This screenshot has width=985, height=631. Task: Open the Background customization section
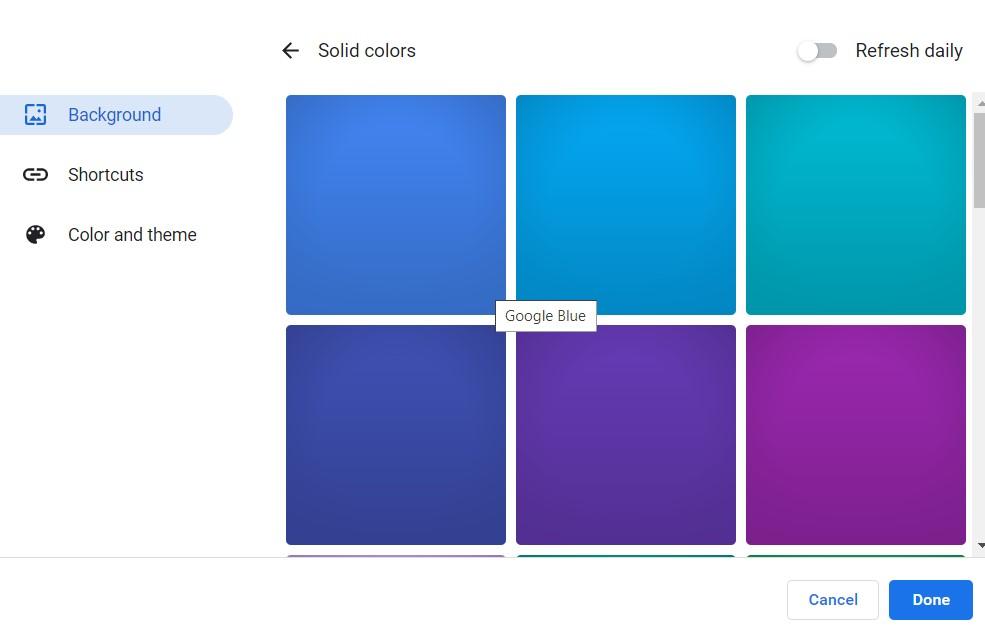pos(114,114)
